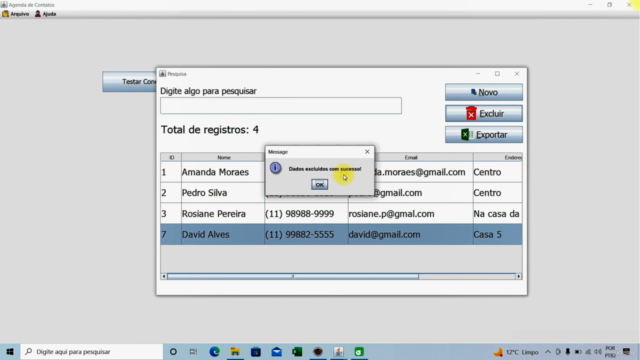This screenshot has height=360, width=640.
Task: Click the Testar Conexão button behind Pesquisa
Action: tap(129, 82)
